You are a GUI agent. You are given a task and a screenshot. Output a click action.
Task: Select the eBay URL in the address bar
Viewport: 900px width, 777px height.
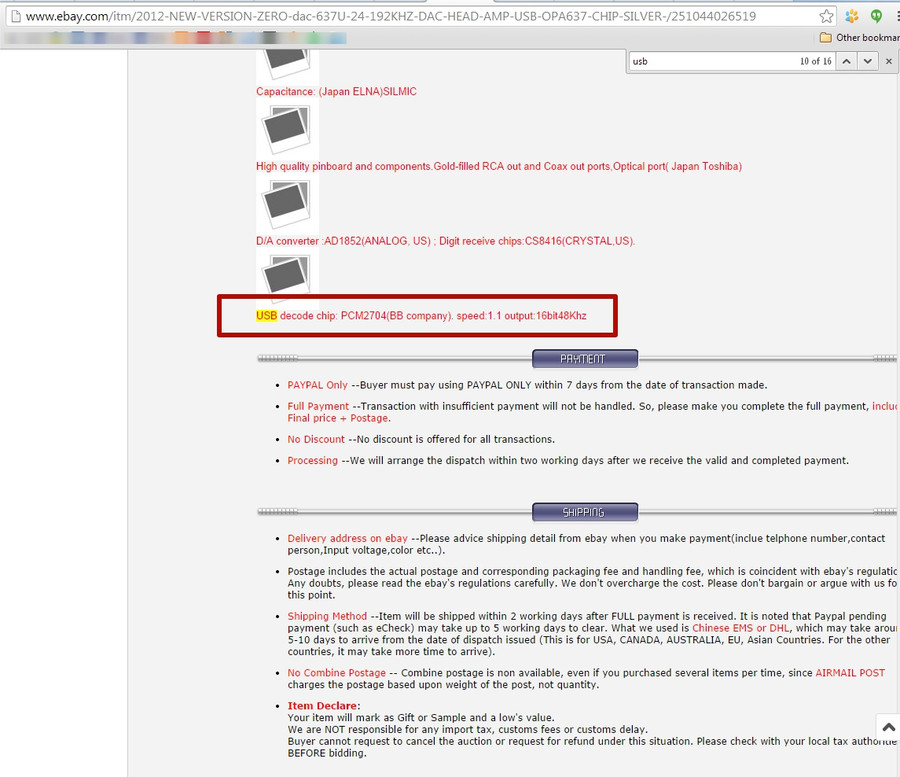tap(390, 16)
